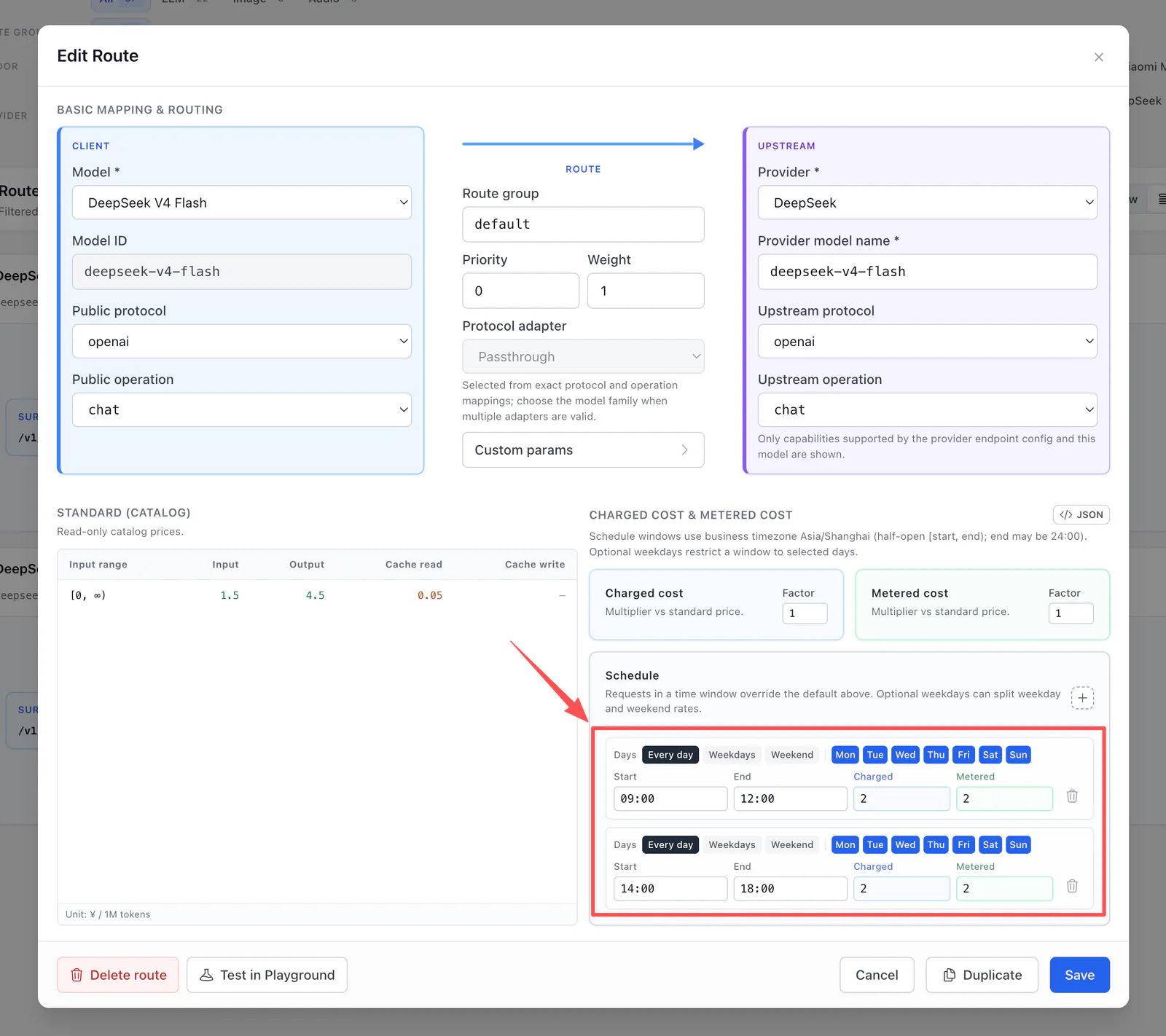Toggle Mon in the 14:00 schedule

(x=845, y=844)
